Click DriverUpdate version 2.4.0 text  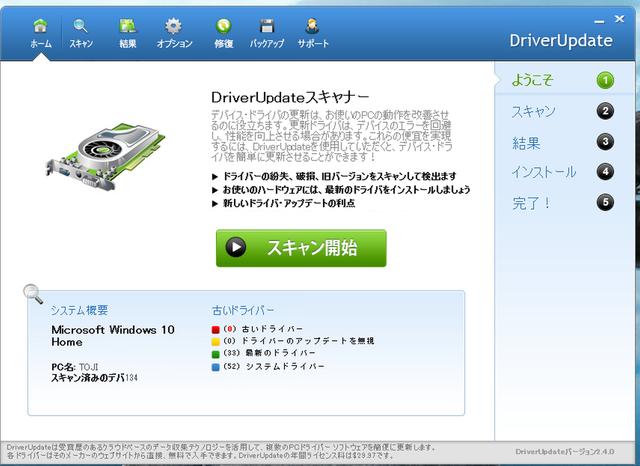(564, 452)
